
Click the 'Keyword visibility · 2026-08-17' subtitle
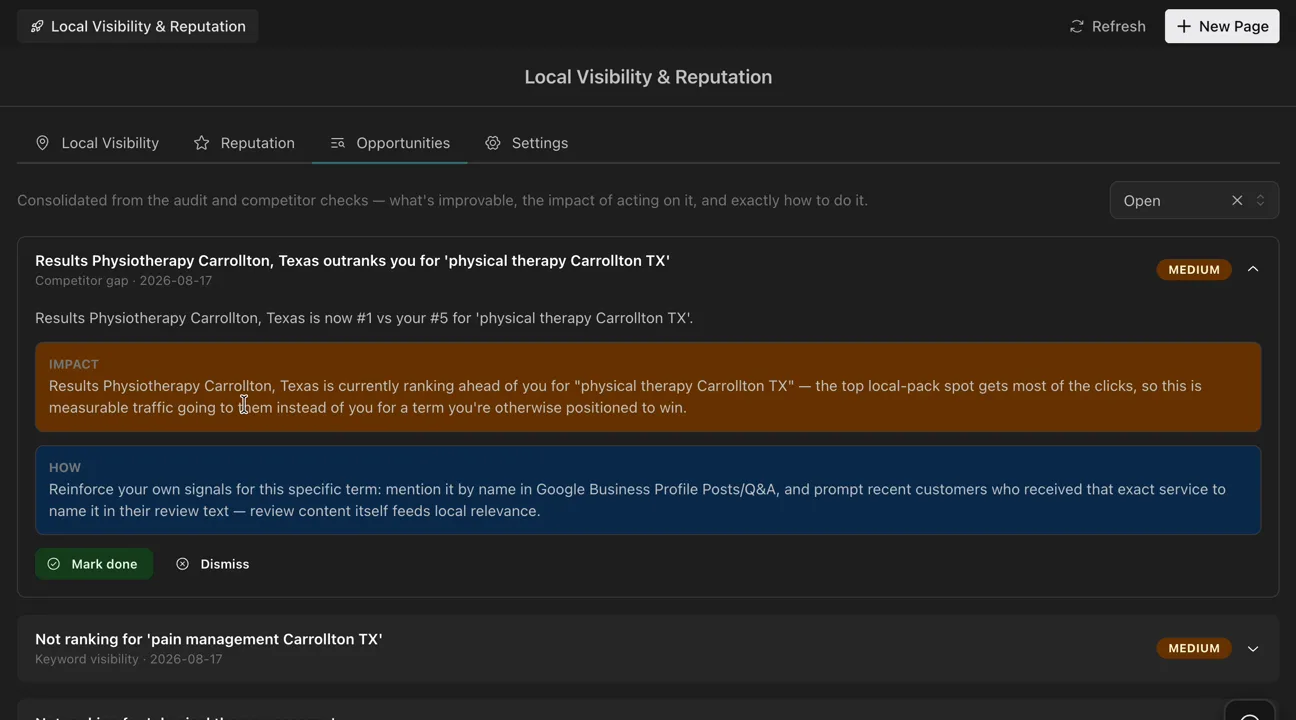click(x=129, y=659)
